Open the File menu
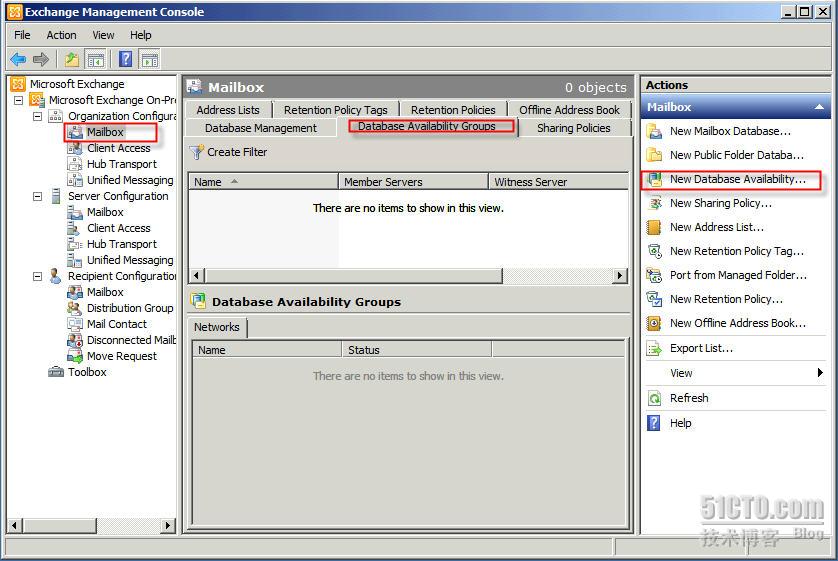 pyautogui.click(x=22, y=35)
